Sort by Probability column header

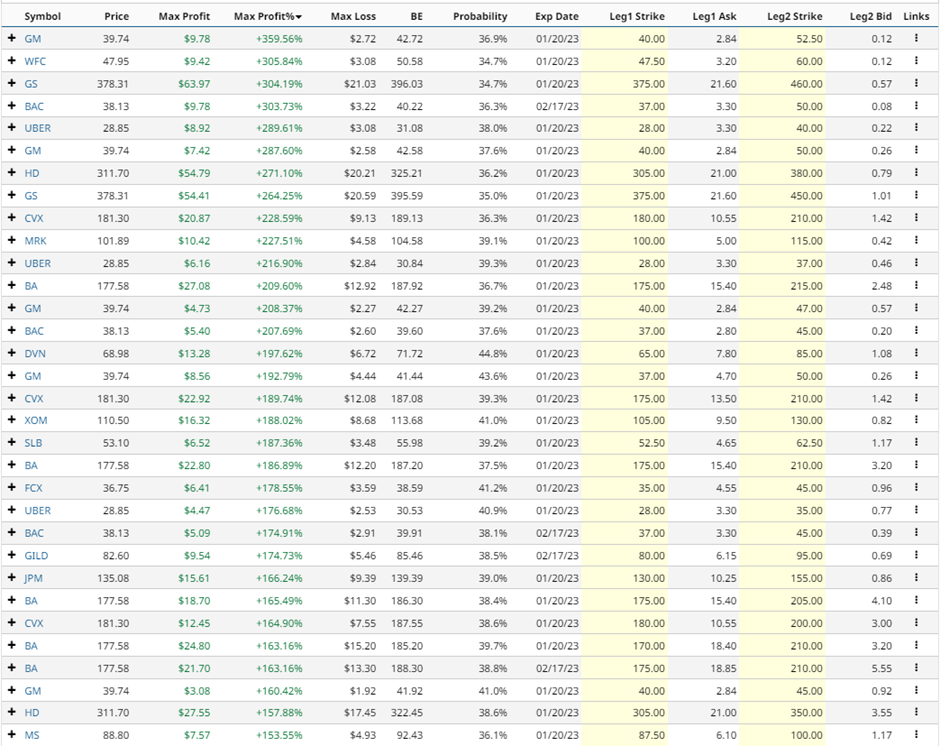480,16
